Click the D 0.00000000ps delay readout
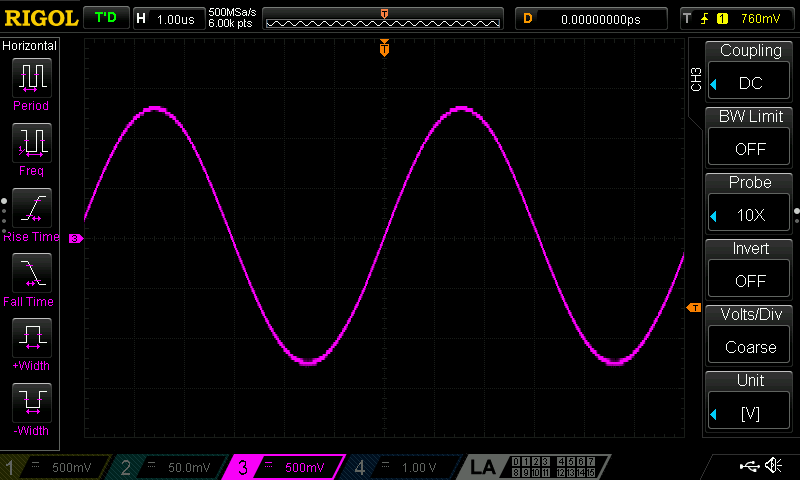Image resolution: width=800 pixels, height=480 pixels. pos(591,19)
